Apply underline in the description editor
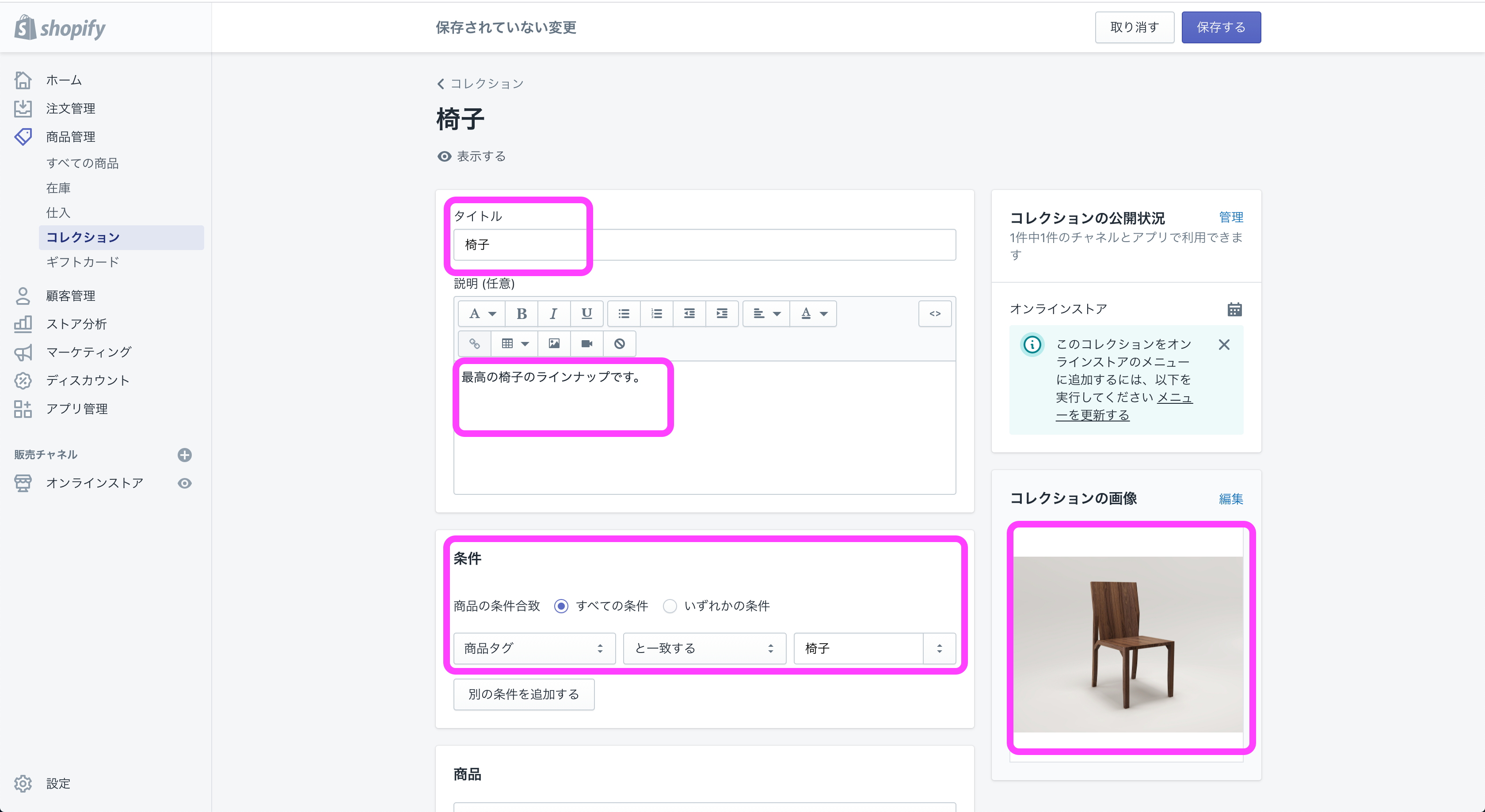 click(x=587, y=314)
